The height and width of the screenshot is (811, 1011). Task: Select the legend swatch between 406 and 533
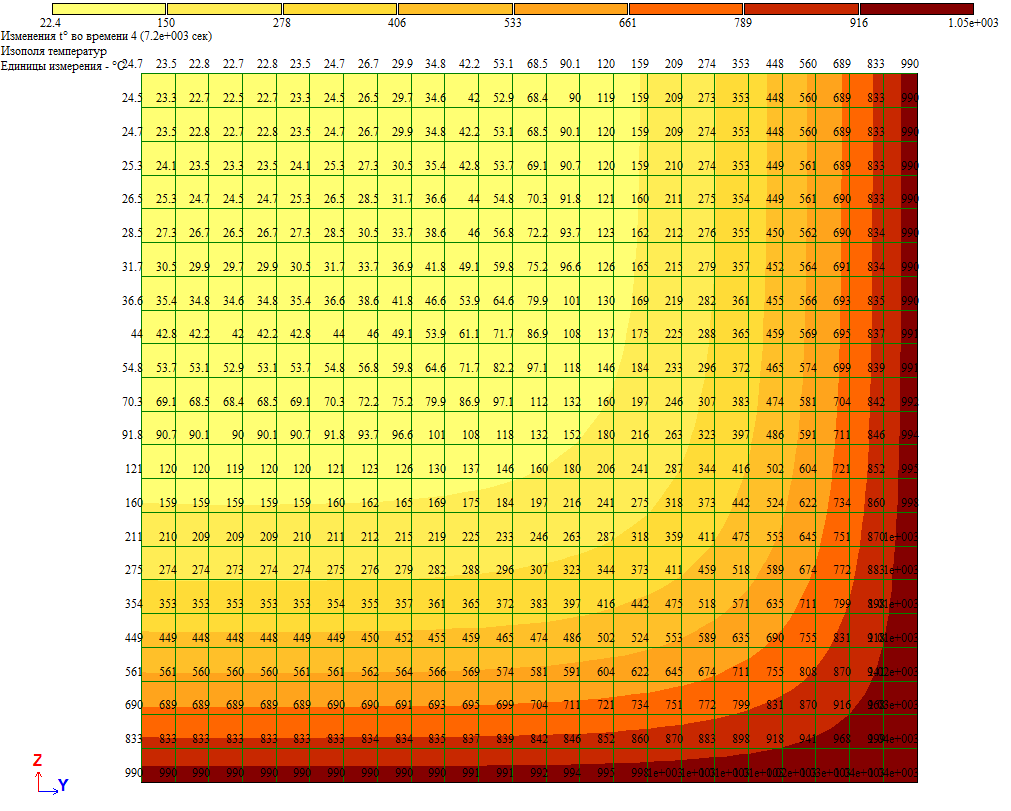point(455,8)
